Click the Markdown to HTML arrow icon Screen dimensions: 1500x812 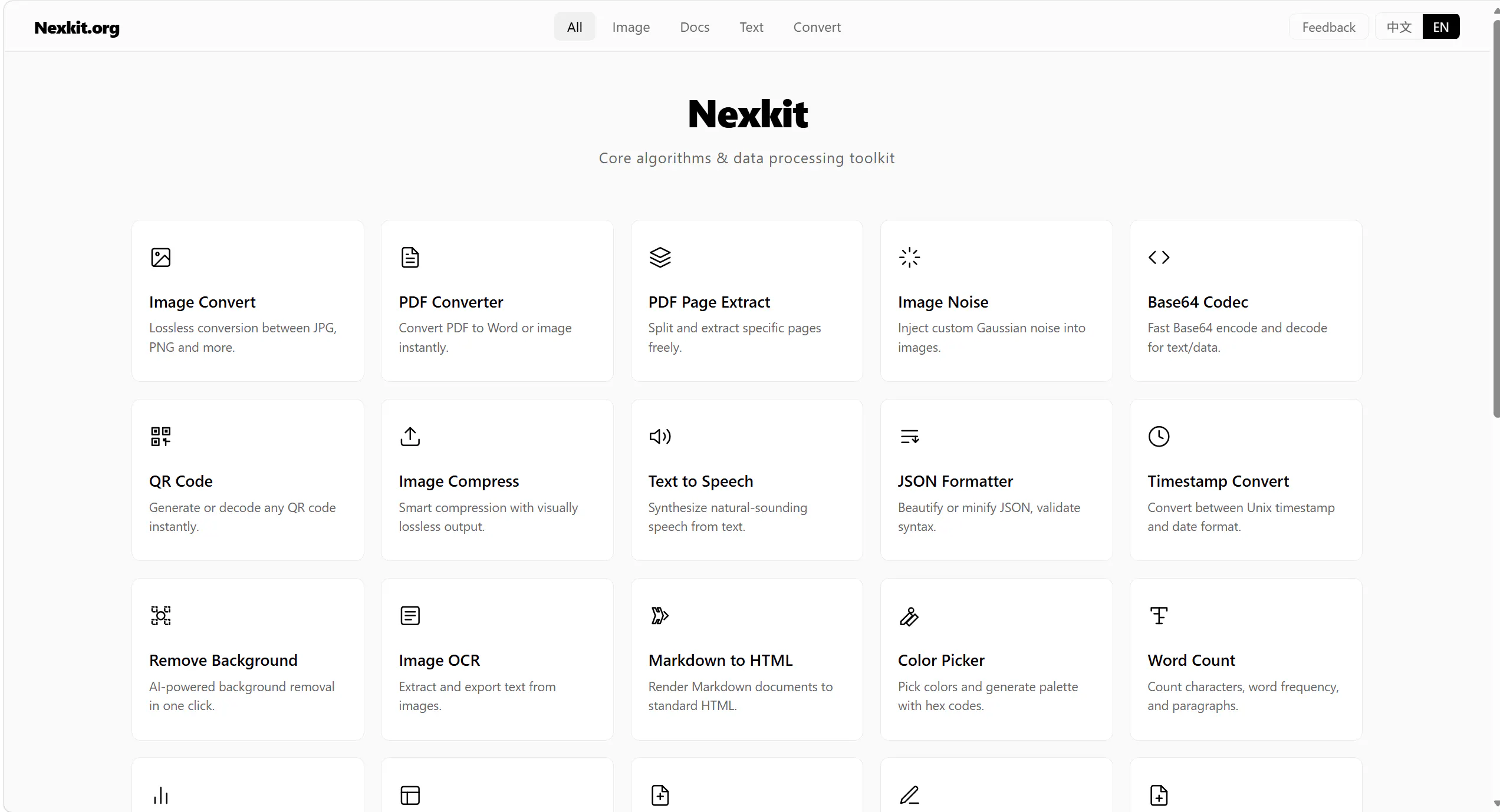coord(660,616)
